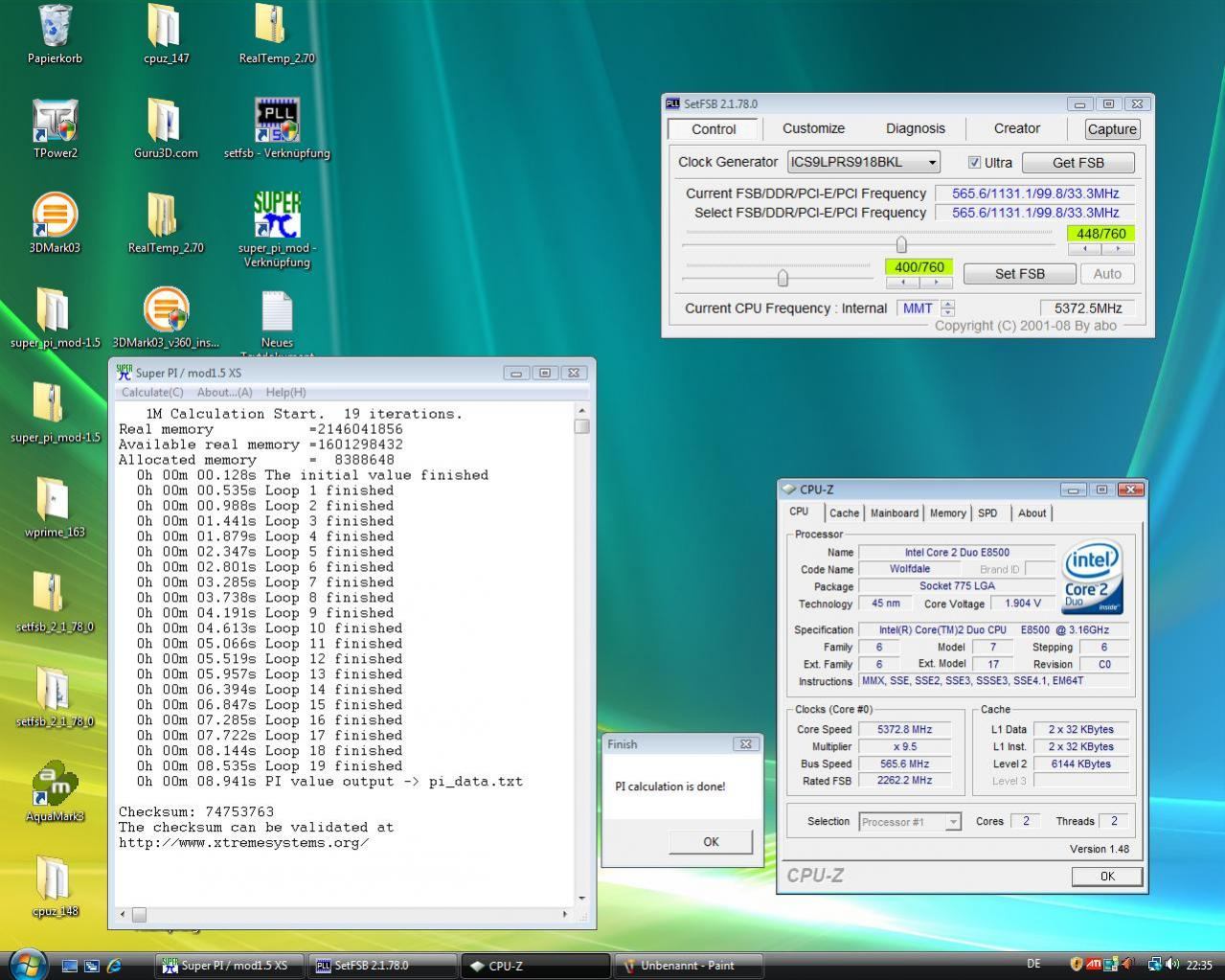Click the Current CPU Frequency 5372.5MHz field
The image size is (1225, 980).
pos(1087,308)
